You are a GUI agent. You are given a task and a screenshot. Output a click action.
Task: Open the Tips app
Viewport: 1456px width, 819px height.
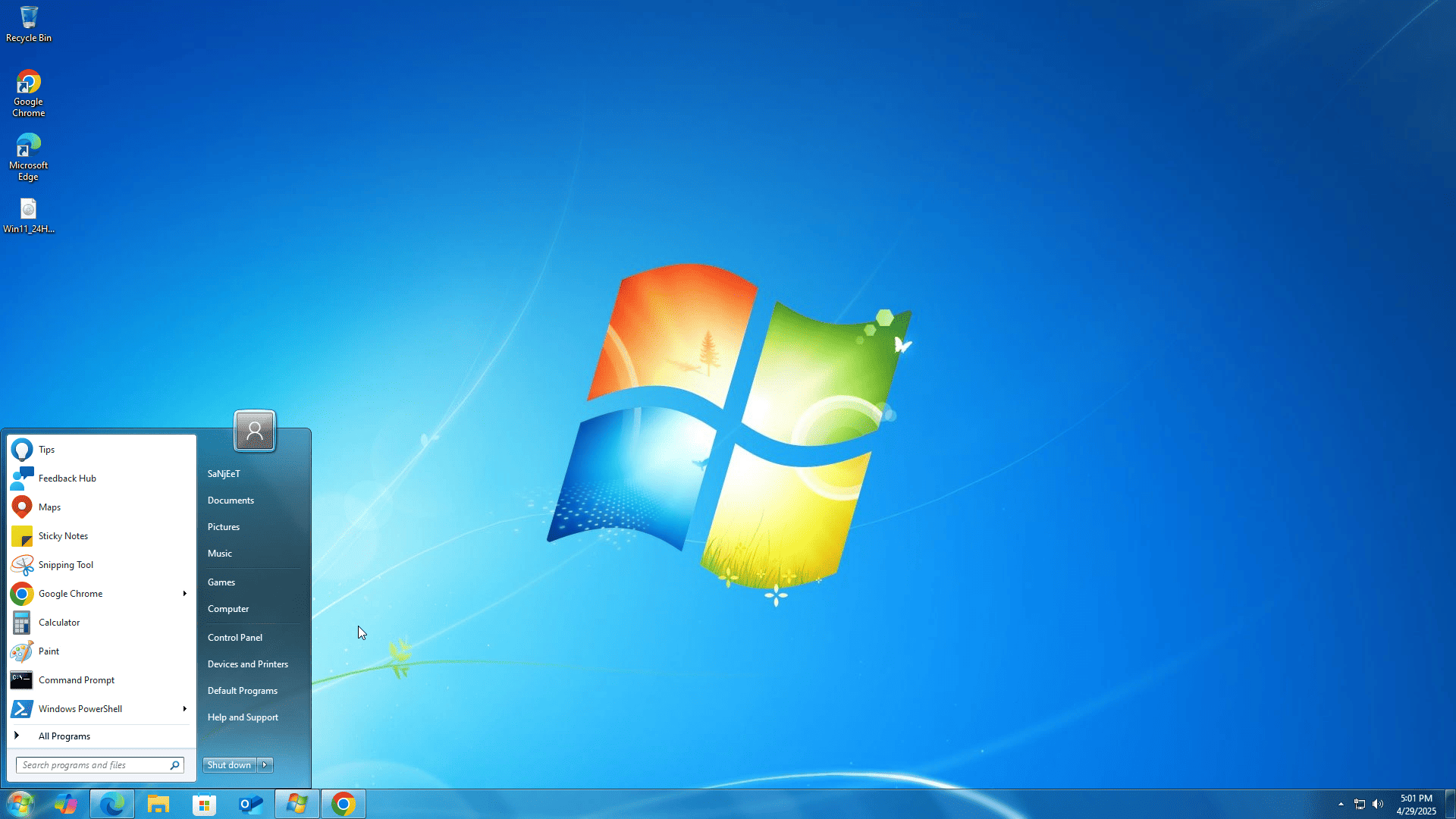(x=45, y=449)
